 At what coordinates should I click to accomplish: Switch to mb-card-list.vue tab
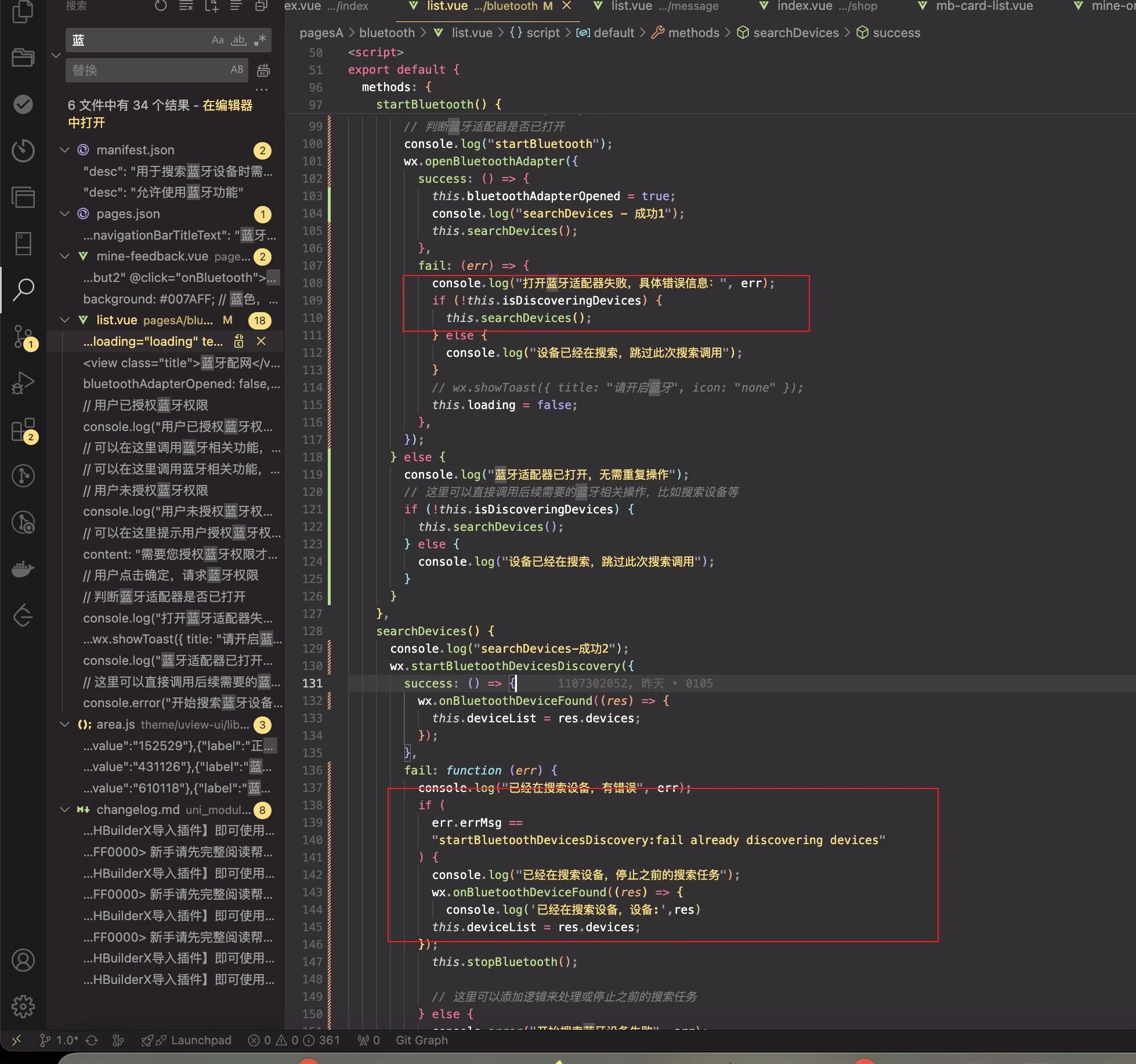[x=984, y=6]
